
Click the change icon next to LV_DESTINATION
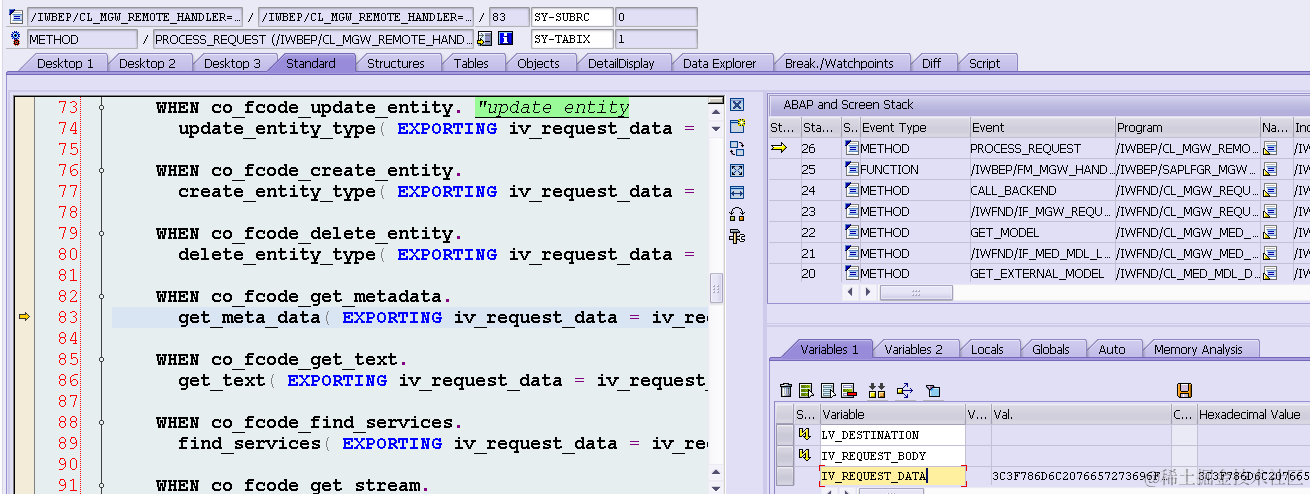coord(805,435)
